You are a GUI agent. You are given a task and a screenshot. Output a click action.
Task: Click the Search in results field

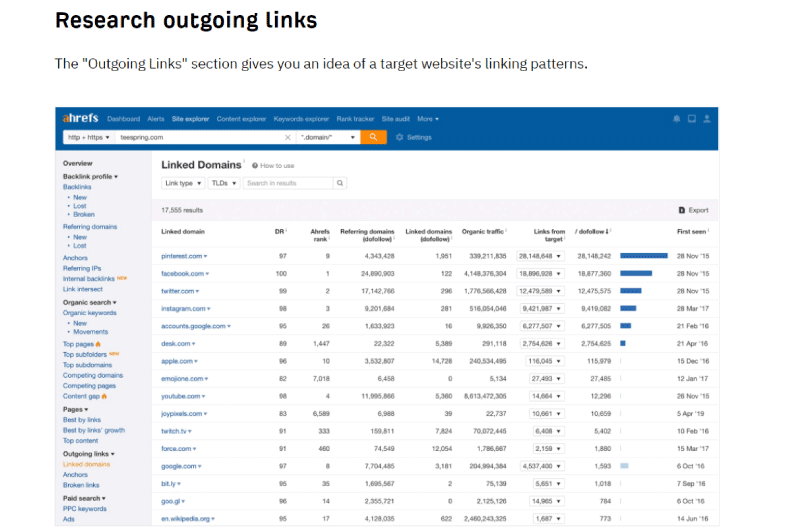point(288,183)
